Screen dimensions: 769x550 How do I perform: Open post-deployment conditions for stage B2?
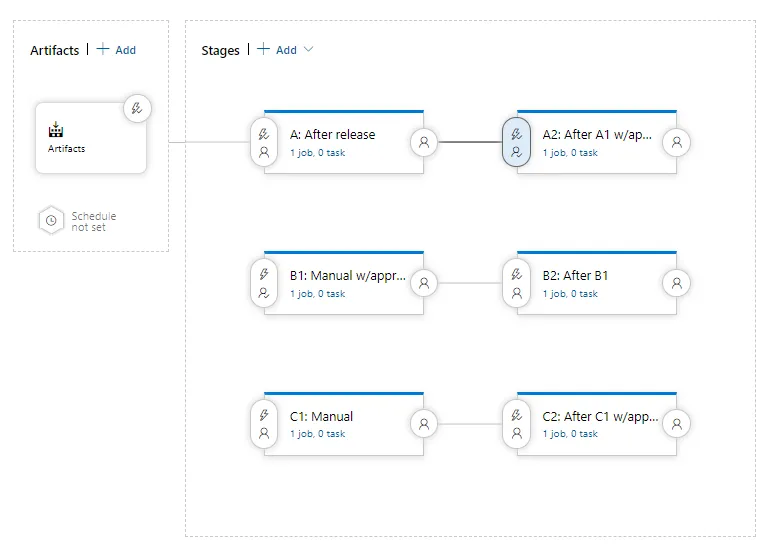point(677,284)
